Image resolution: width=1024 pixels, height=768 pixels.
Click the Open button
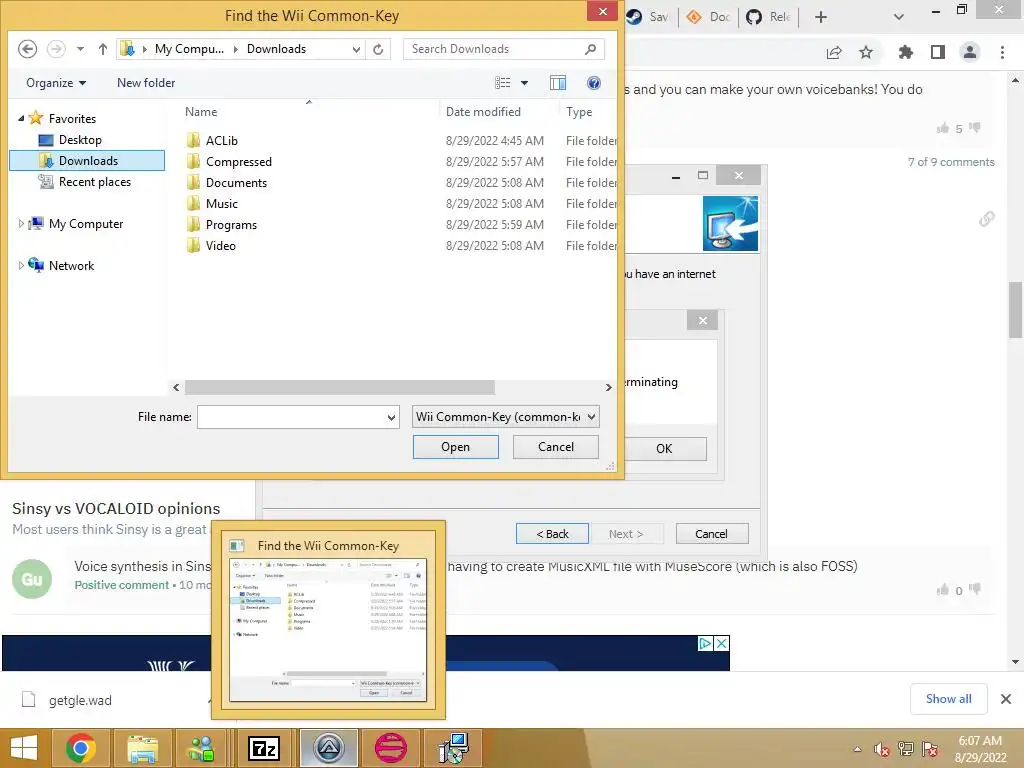(455, 447)
